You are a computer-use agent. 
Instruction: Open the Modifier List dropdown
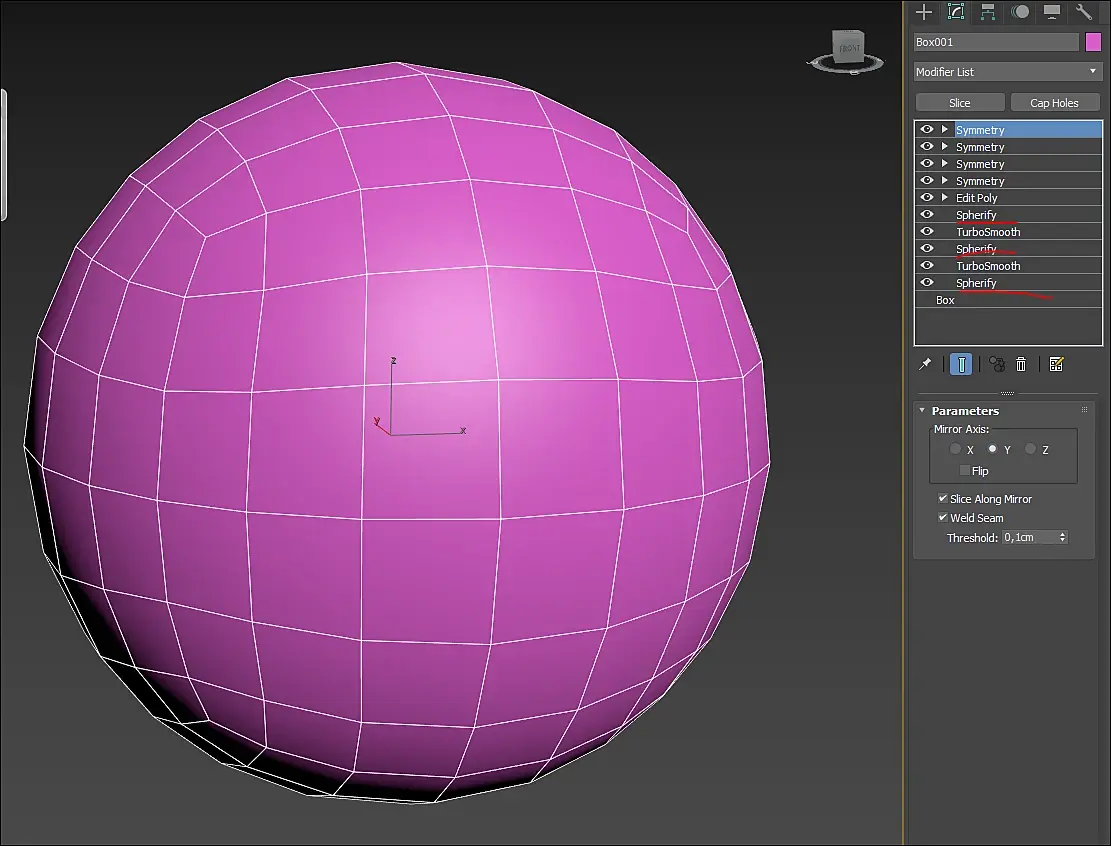pyautogui.click(x=1008, y=72)
